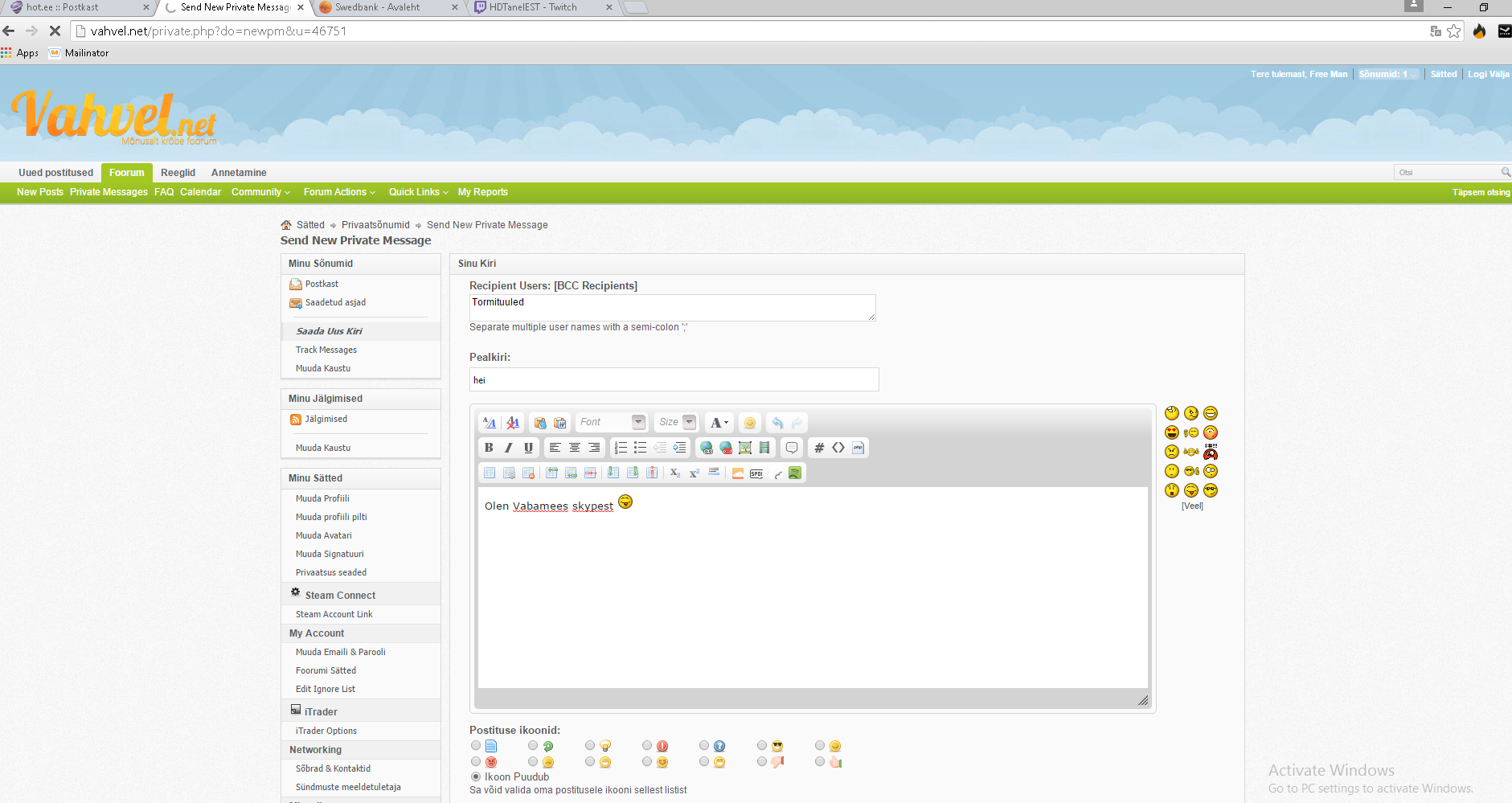
Task: Open the Postkast inbox link
Action: (x=322, y=284)
